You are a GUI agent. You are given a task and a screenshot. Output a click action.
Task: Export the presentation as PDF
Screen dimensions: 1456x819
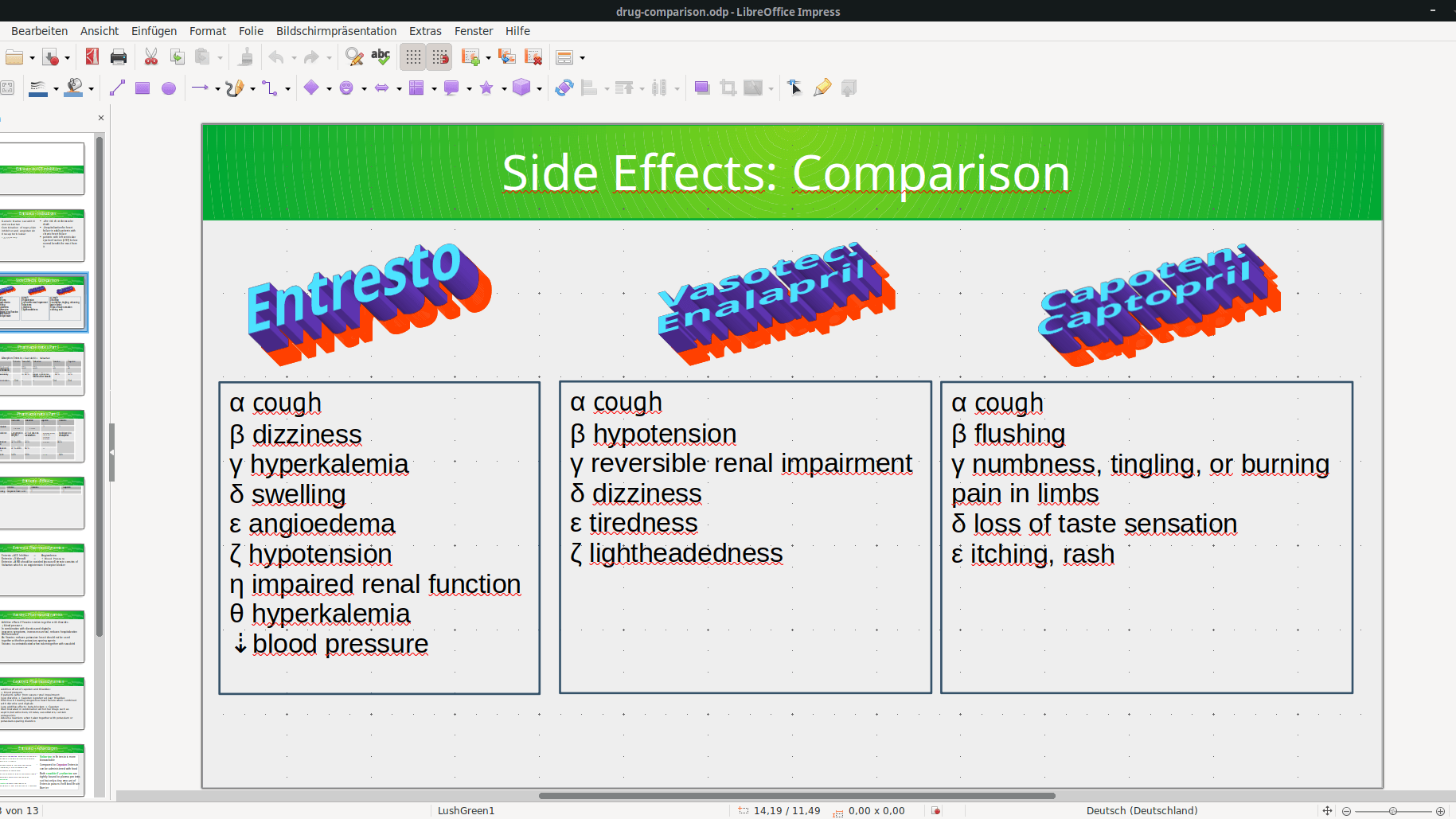click(92, 57)
